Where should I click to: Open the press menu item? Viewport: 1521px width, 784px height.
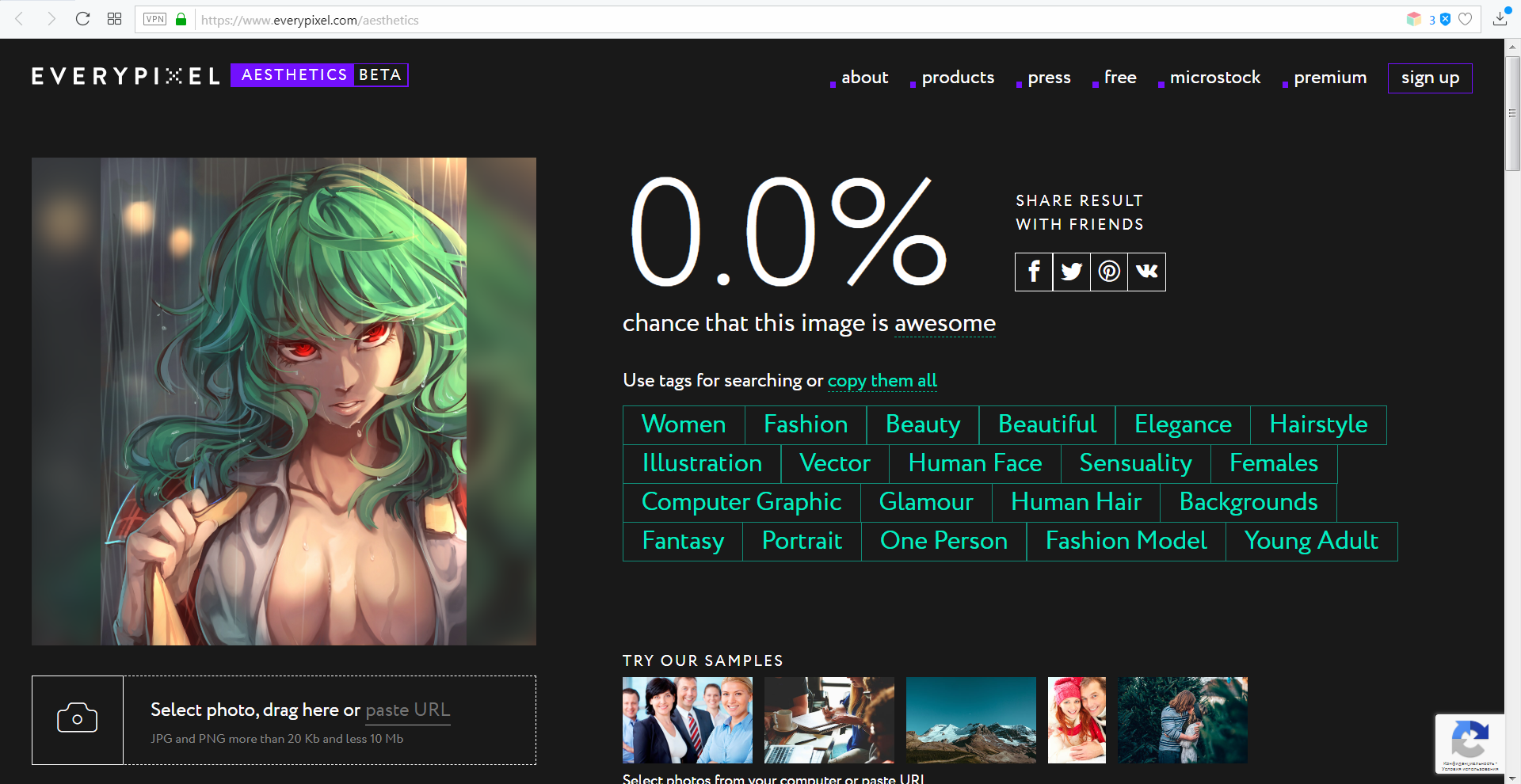[1049, 78]
